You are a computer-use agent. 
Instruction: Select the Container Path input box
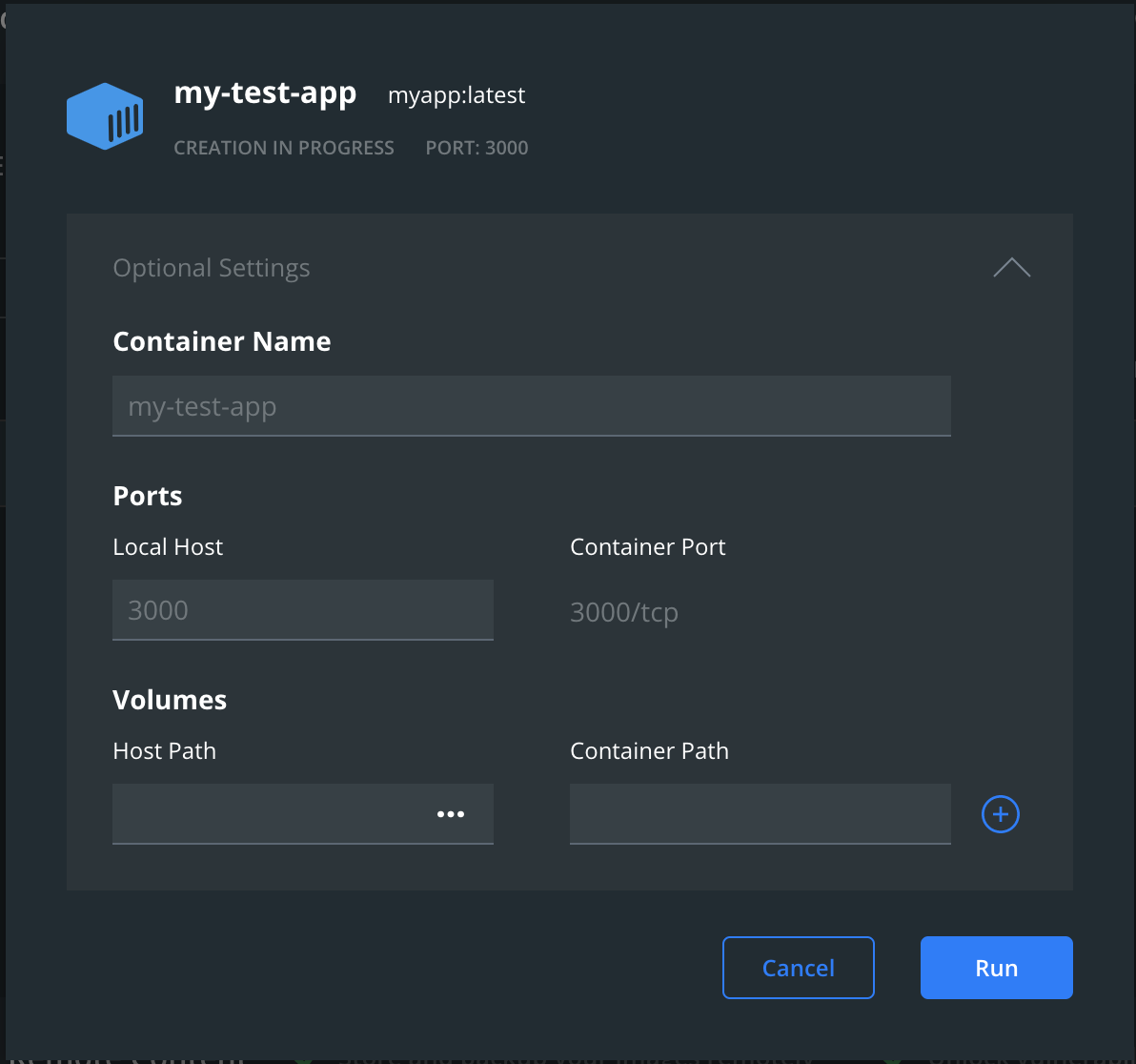click(x=760, y=814)
